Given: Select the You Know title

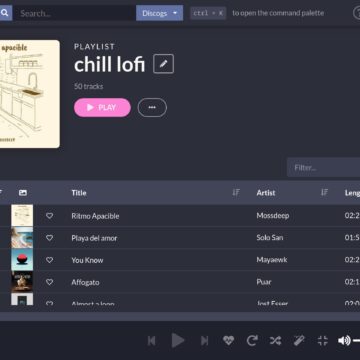Looking at the screenshot, I should point(87,260).
